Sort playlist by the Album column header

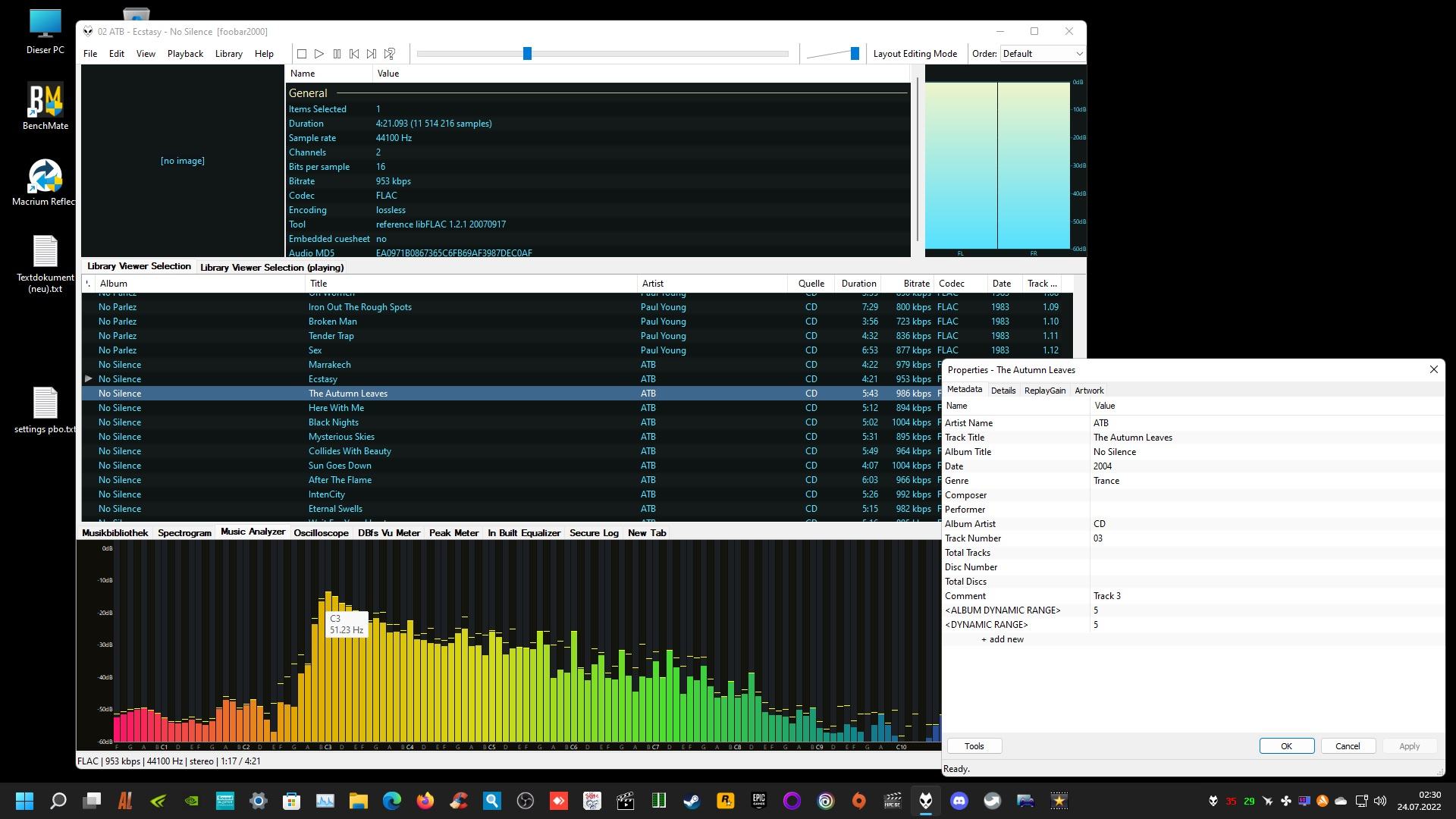coord(200,284)
